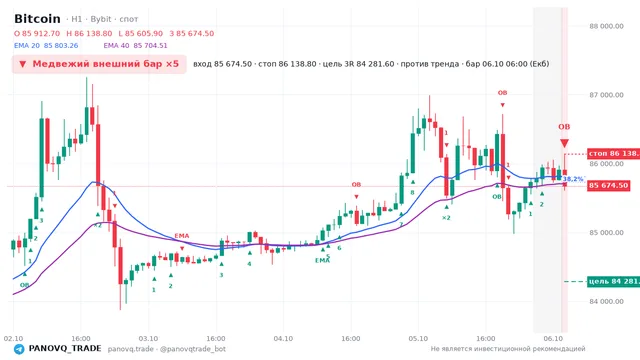This screenshot has height=360, width=640.
Task: Click the entry/stop/target description line
Action: click(x=371, y=64)
